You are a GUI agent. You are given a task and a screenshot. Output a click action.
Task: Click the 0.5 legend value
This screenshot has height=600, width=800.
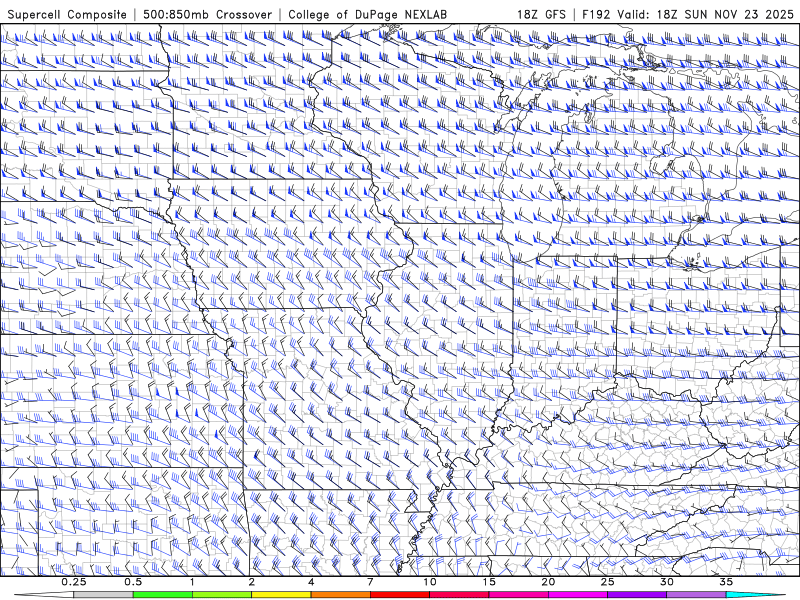tap(133, 582)
